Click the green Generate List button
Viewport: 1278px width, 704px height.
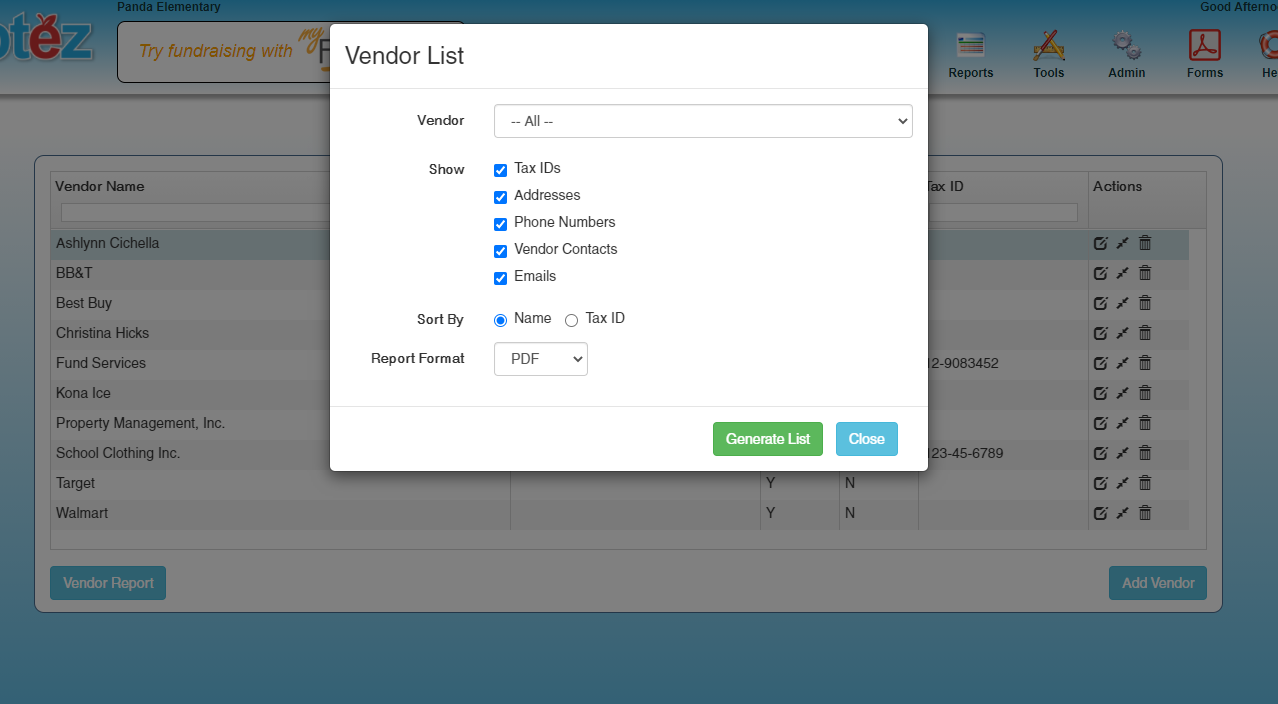pos(767,439)
